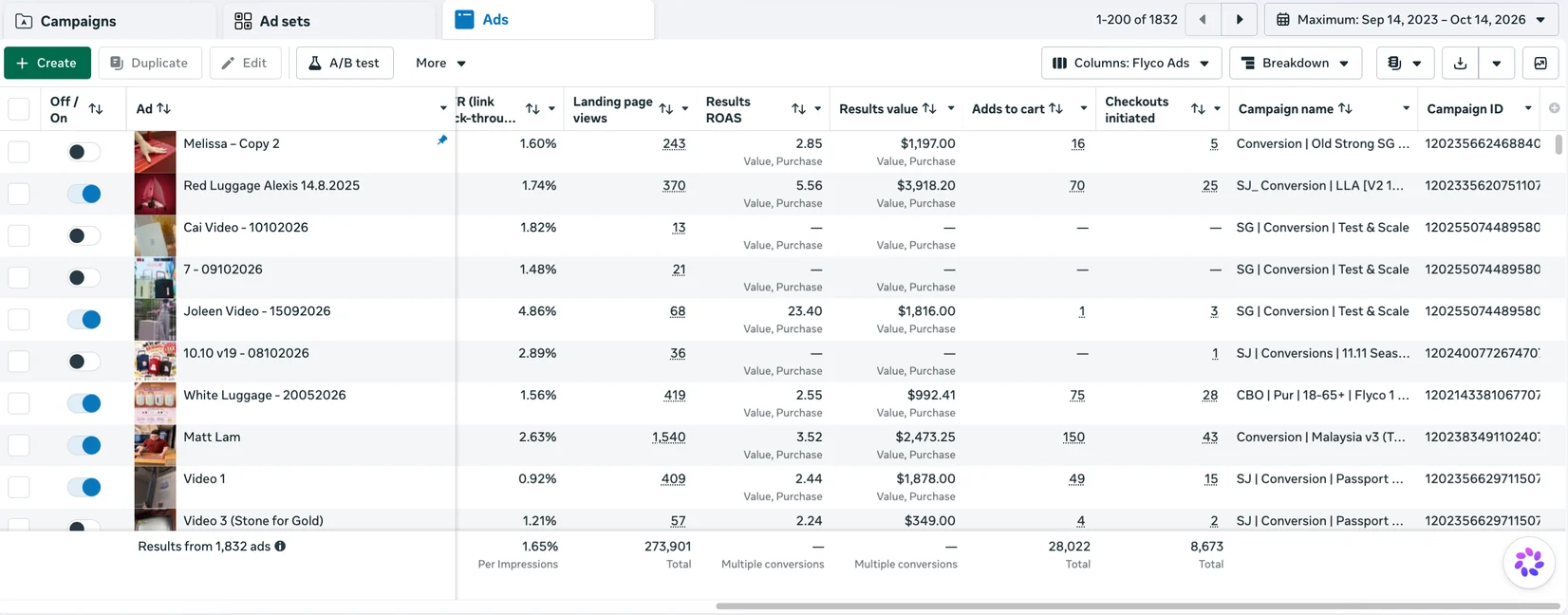Open the 150 adds to cart link
The height and width of the screenshot is (615, 1568).
(1073, 438)
